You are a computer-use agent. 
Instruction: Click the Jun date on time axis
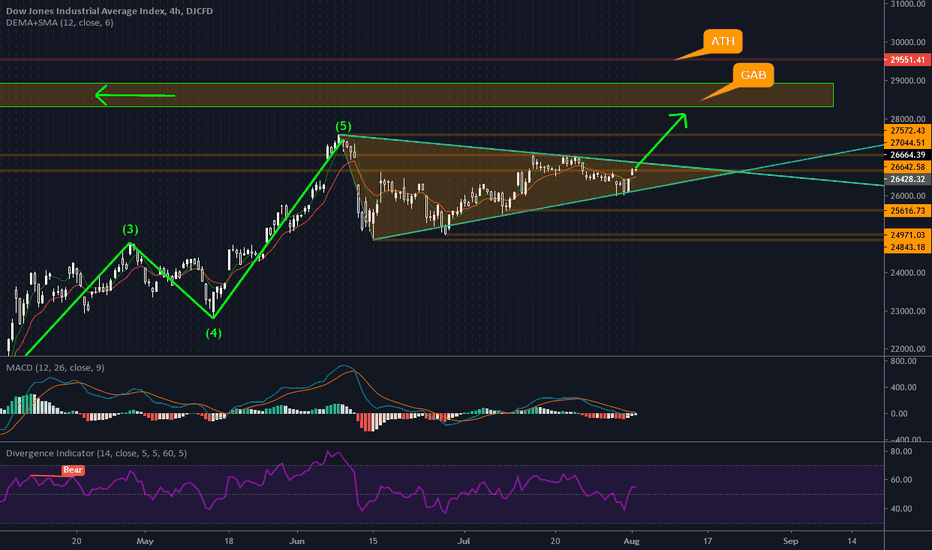coord(297,541)
